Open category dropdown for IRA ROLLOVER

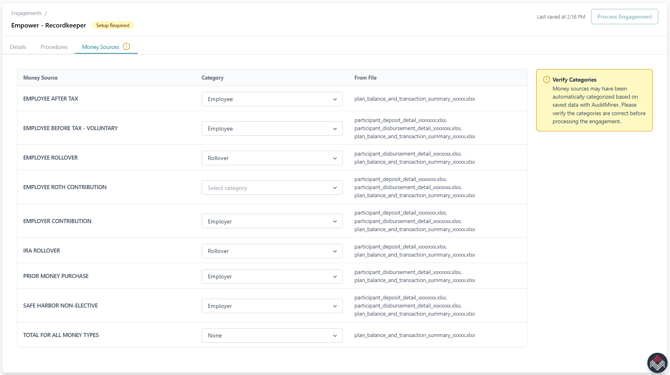[272, 251]
